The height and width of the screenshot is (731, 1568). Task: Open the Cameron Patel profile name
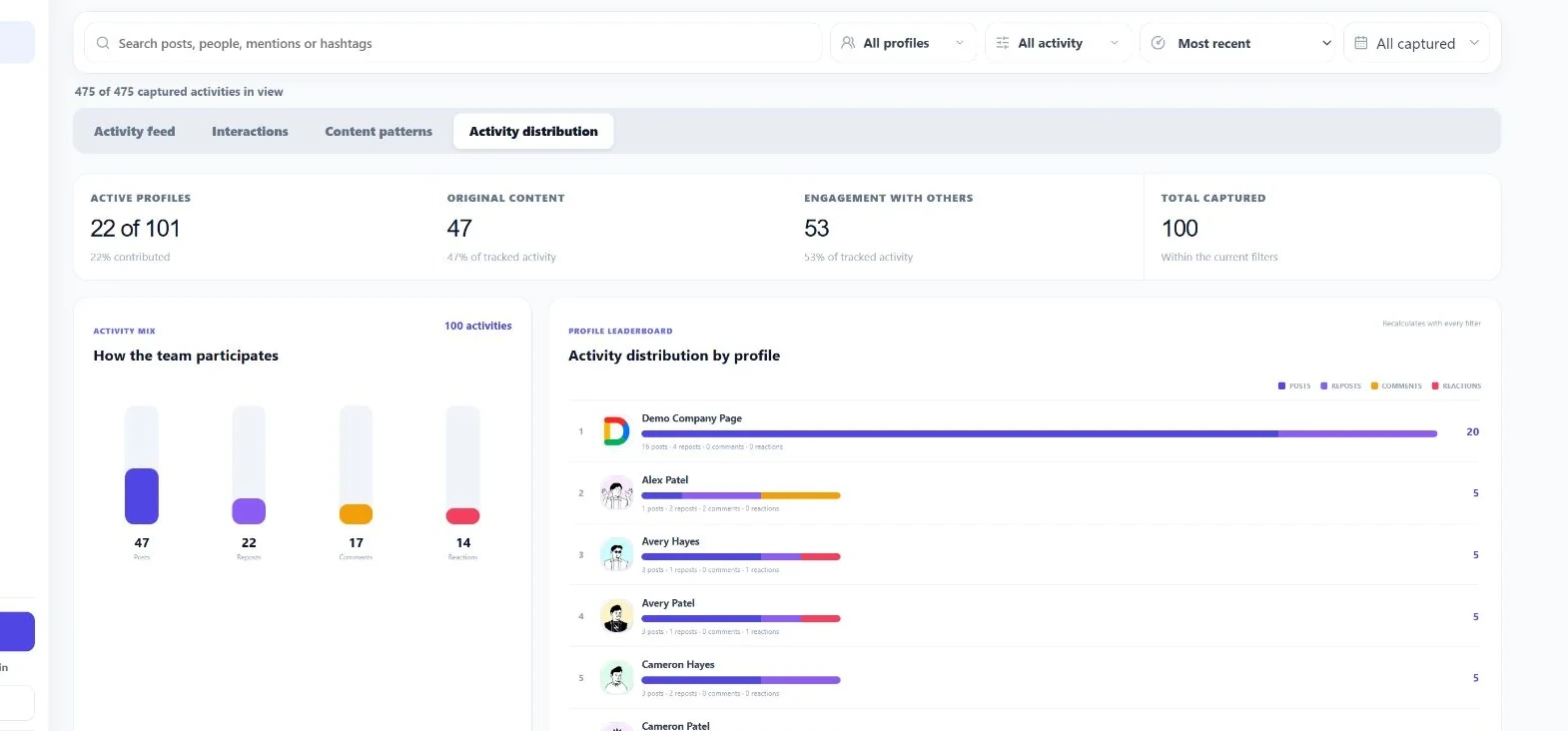pos(675,726)
